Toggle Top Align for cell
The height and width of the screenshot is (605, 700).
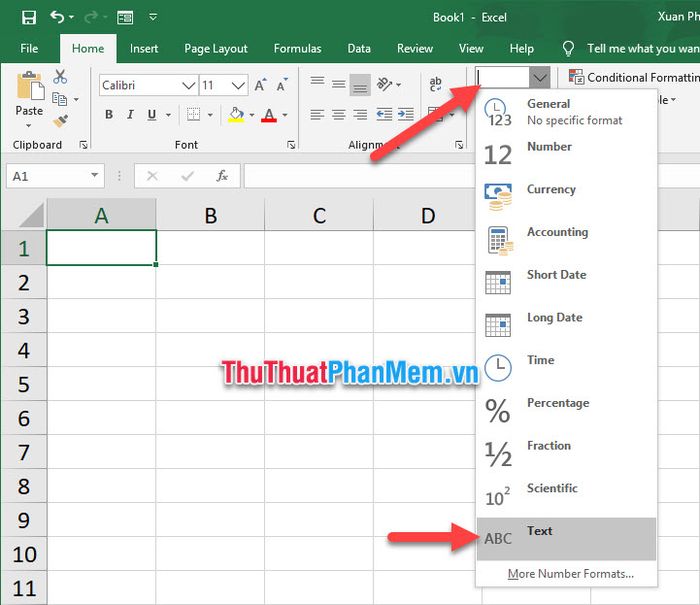tap(317, 83)
